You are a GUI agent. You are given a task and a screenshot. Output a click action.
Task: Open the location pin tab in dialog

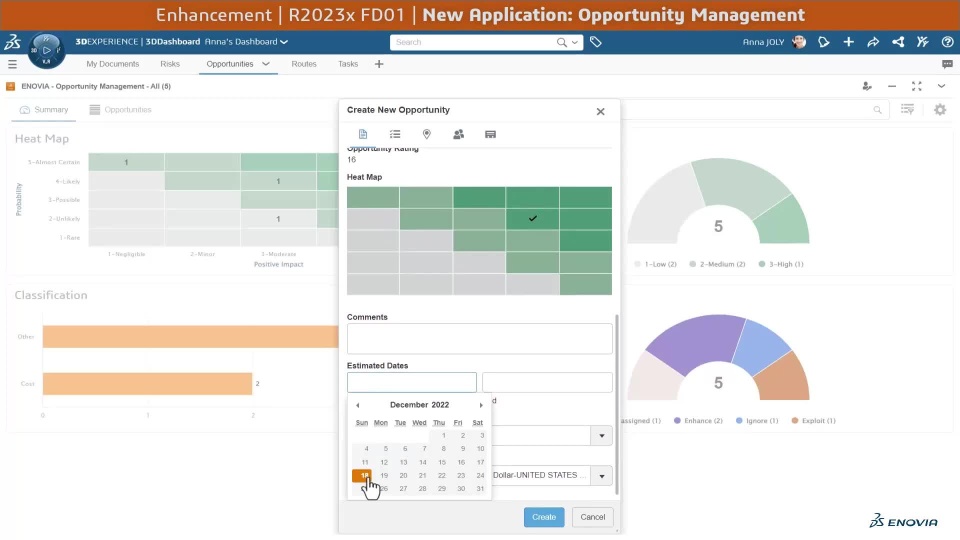pyautogui.click(x=427, y=134)
